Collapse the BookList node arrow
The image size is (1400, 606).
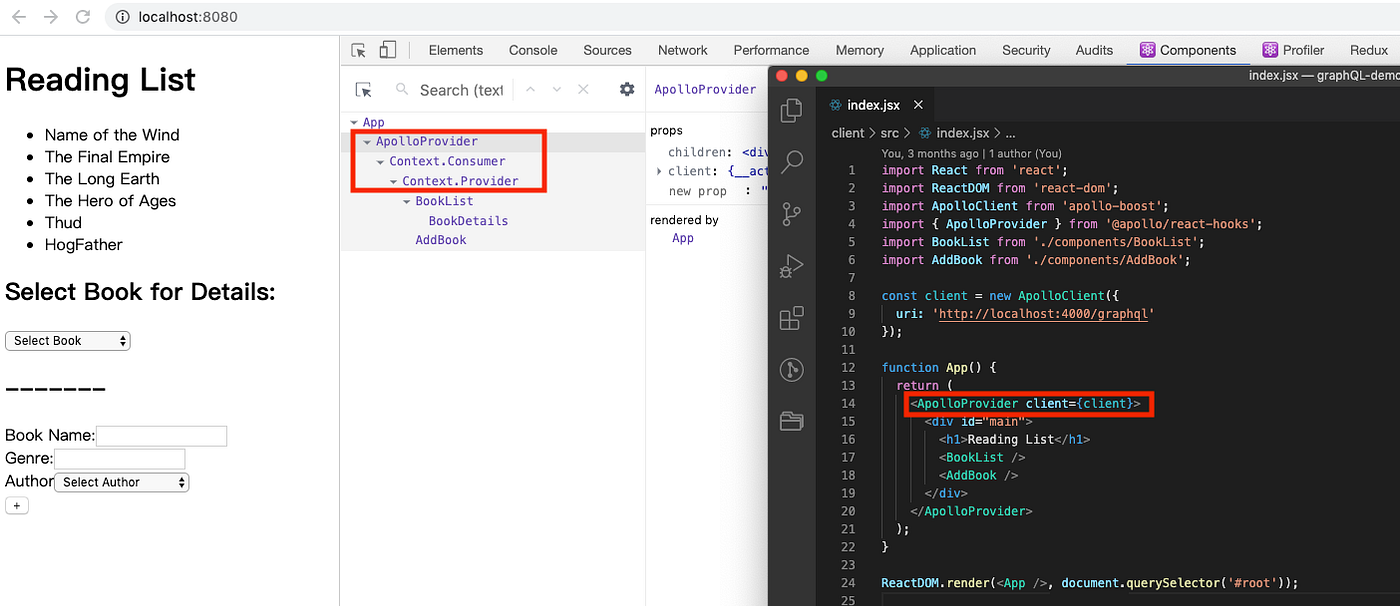pyautogui.click(x=407, y=202)
